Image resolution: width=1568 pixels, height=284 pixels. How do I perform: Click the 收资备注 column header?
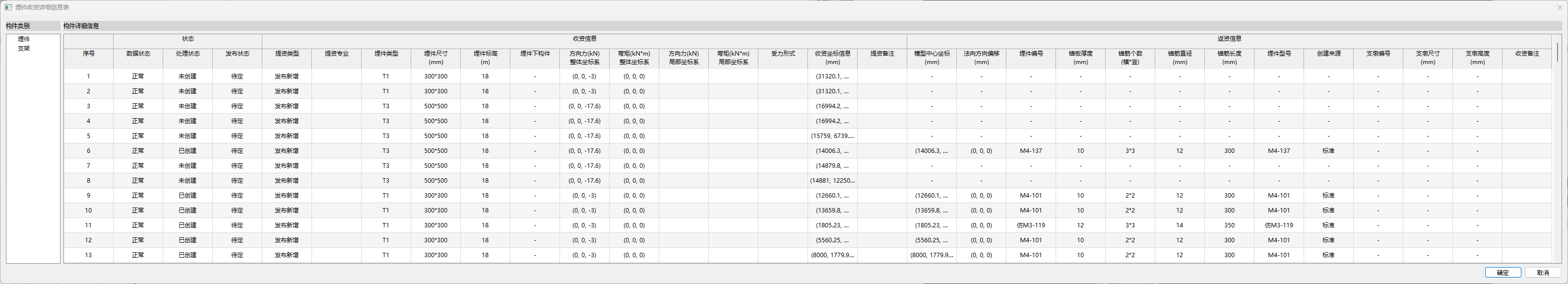[x=1527, y=54]
